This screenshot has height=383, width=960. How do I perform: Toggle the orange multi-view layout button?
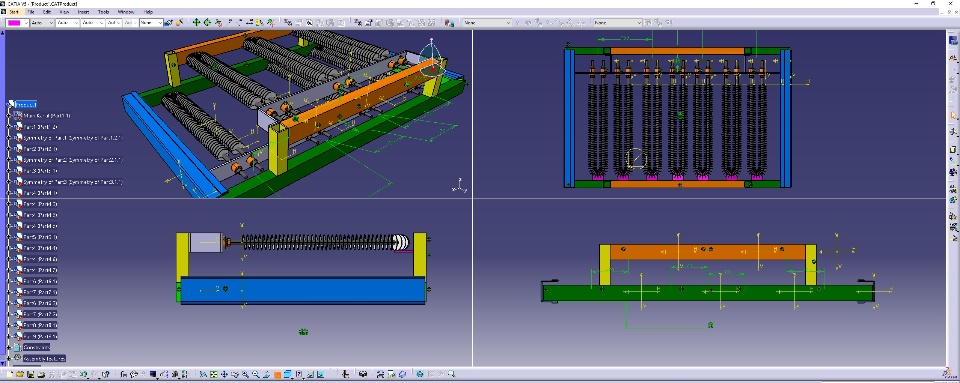[277, 374]
